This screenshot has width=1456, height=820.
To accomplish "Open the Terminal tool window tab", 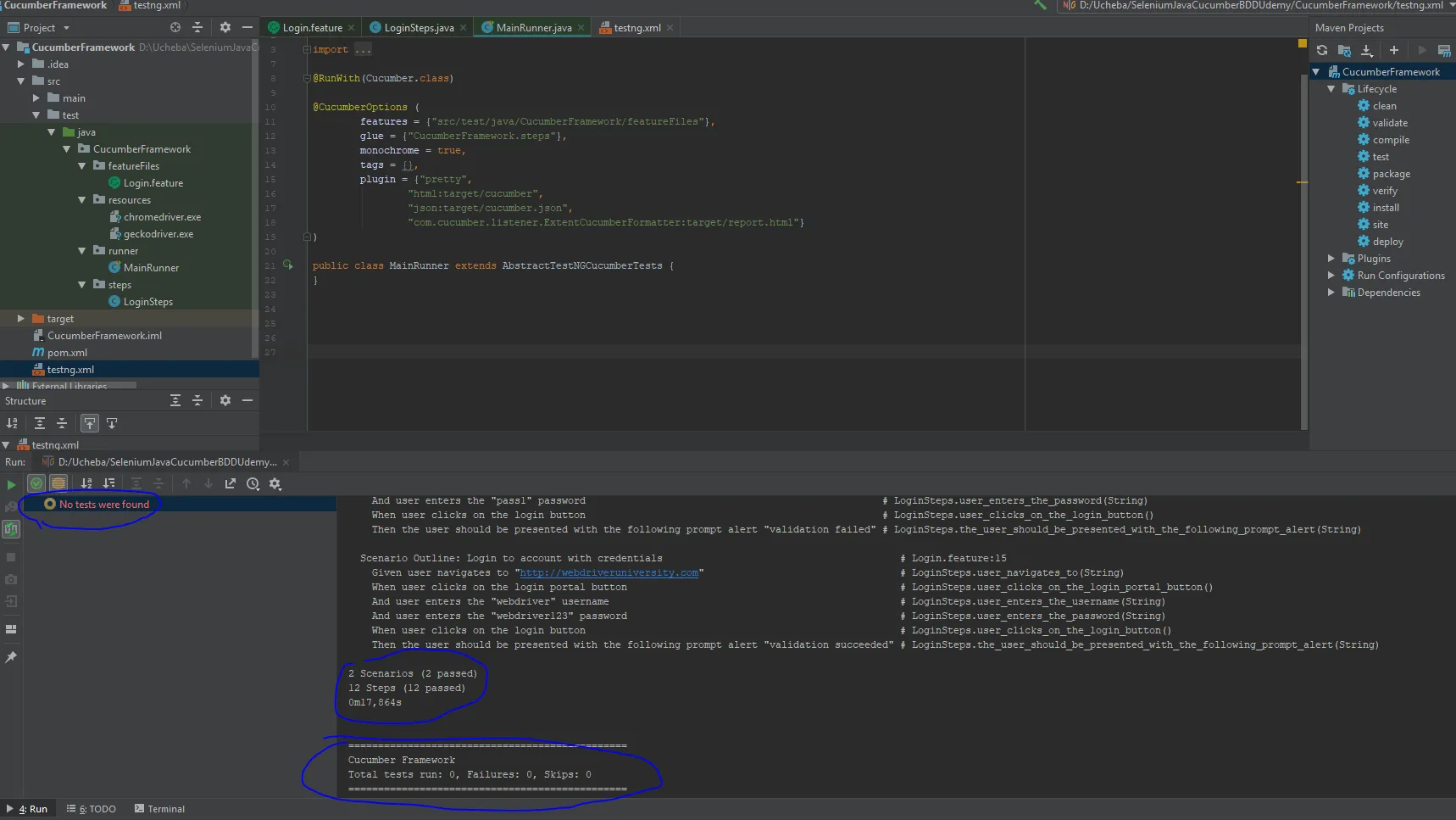I will pos(159,809).
